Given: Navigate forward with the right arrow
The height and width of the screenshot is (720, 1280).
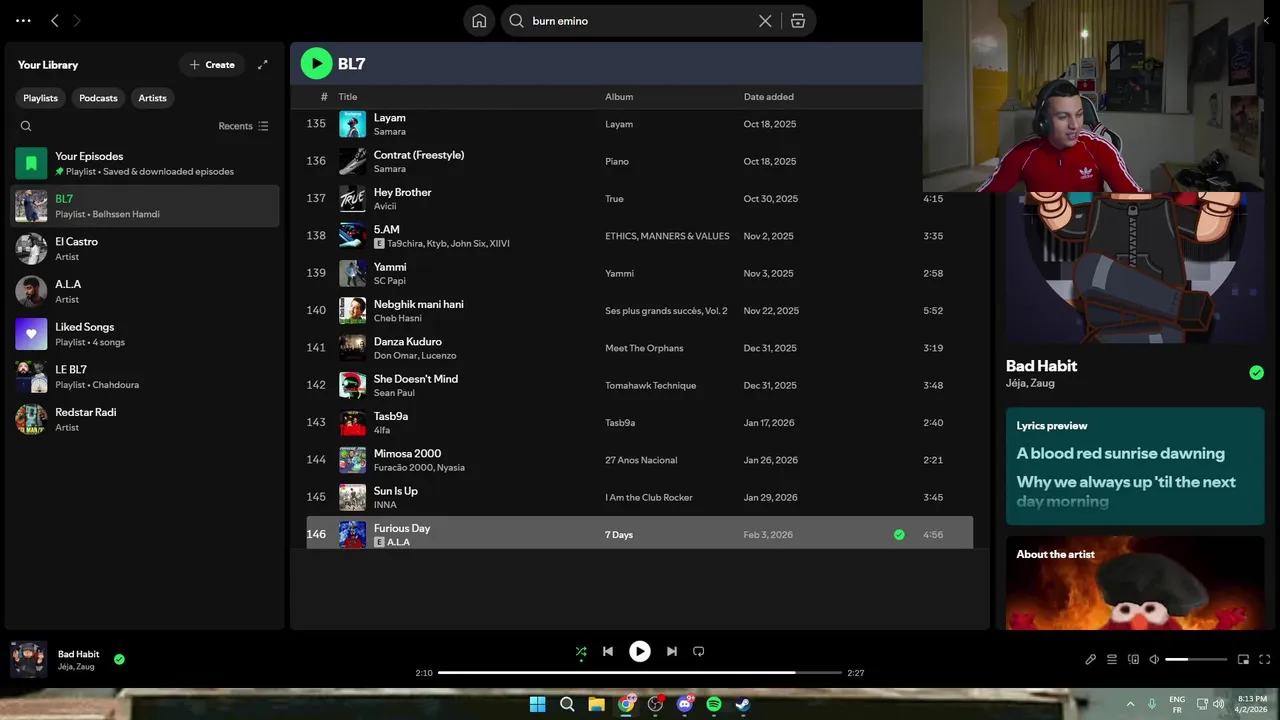Looking at the screenshot, I should click(x=77, y=20).
